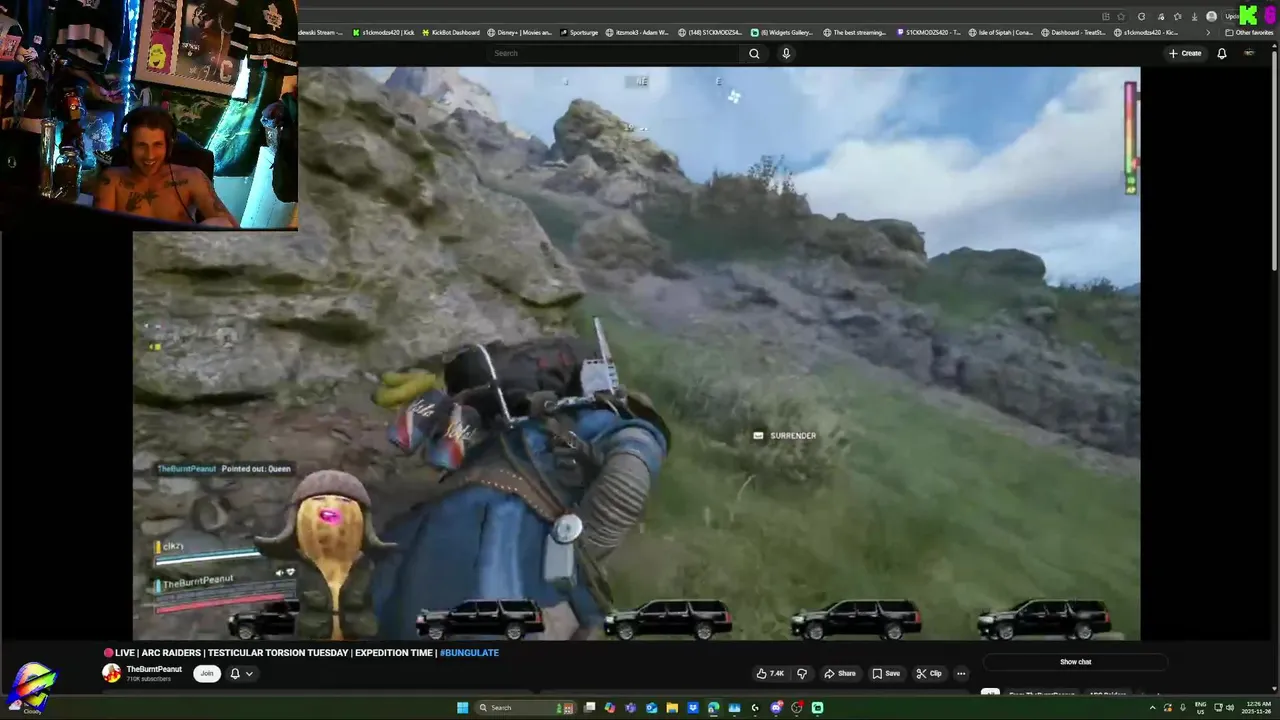This screenshot has width=1280, height=720.
Task: Click TheBurntPeanut channel name link
Action: click(x=154, y=669)
